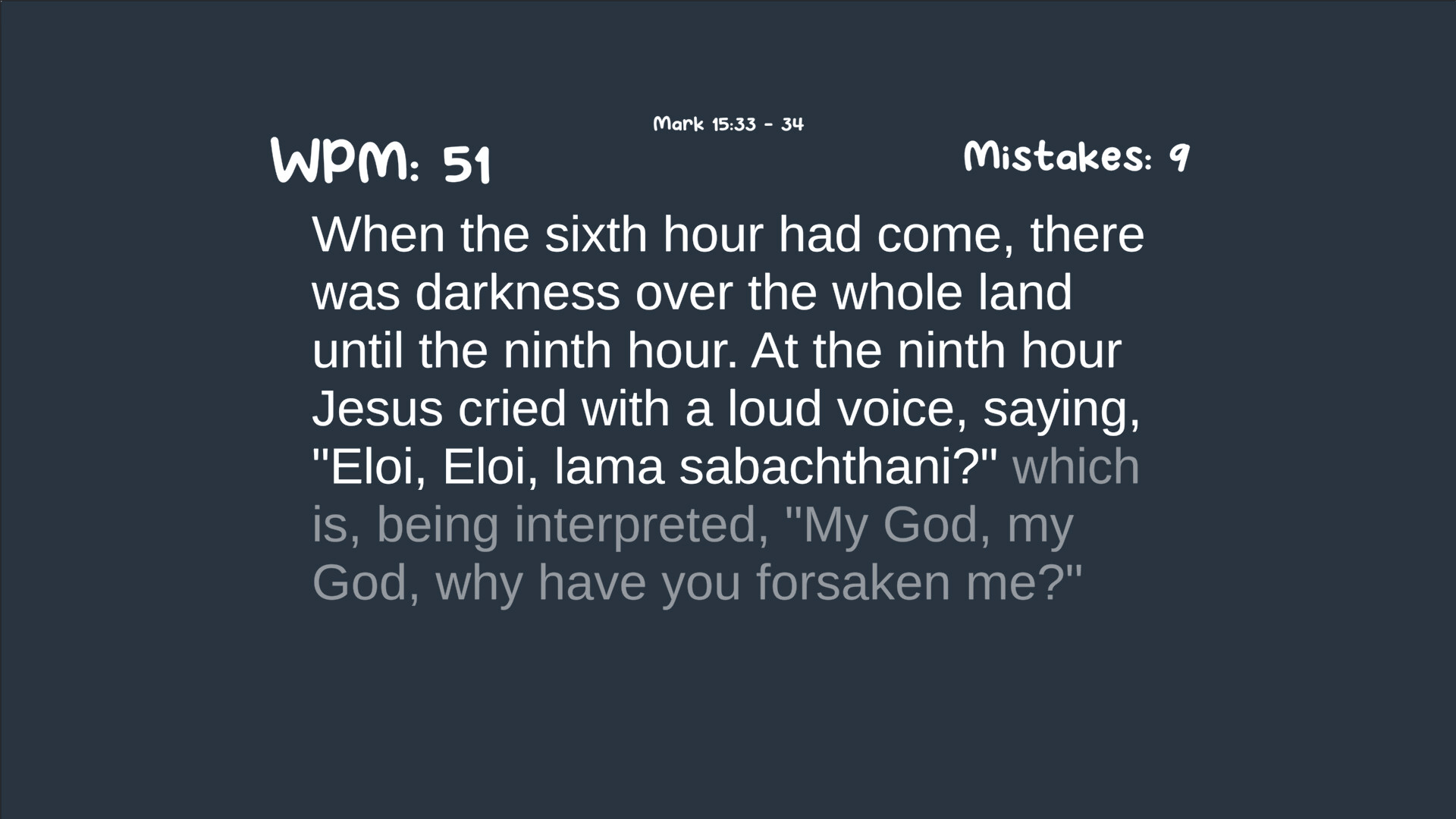
Task: Click the Mark 15:33 - 34 verse reference
Action: coord(728,124)
